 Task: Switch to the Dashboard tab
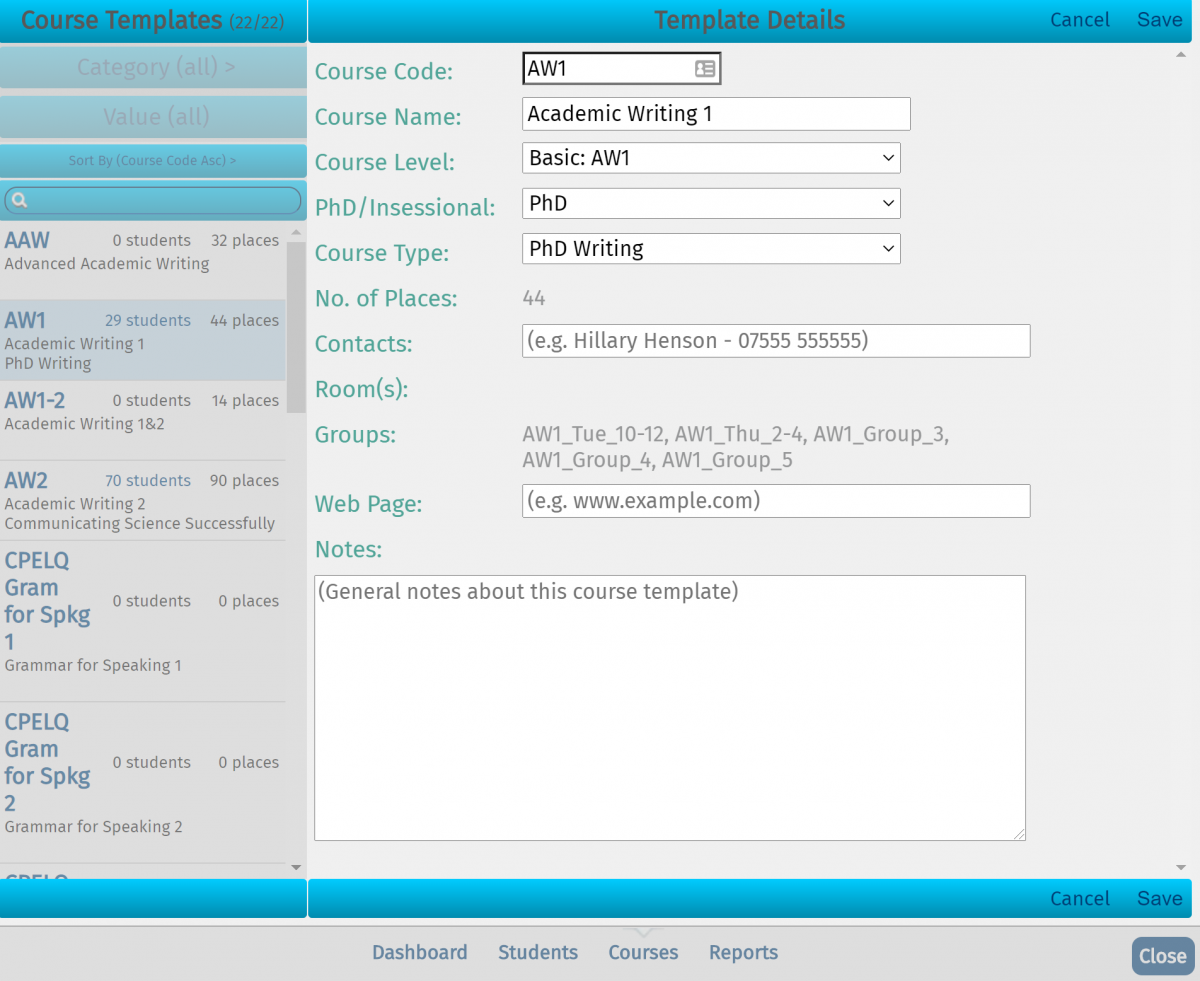420,952
